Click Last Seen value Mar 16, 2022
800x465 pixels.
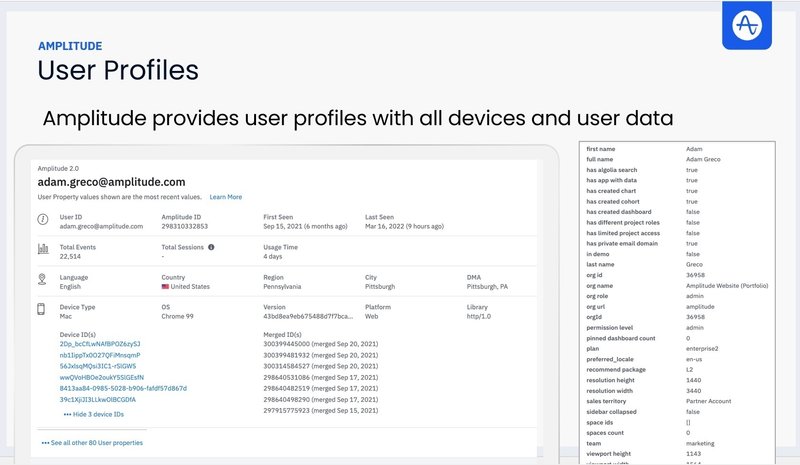tap(404, 227)
